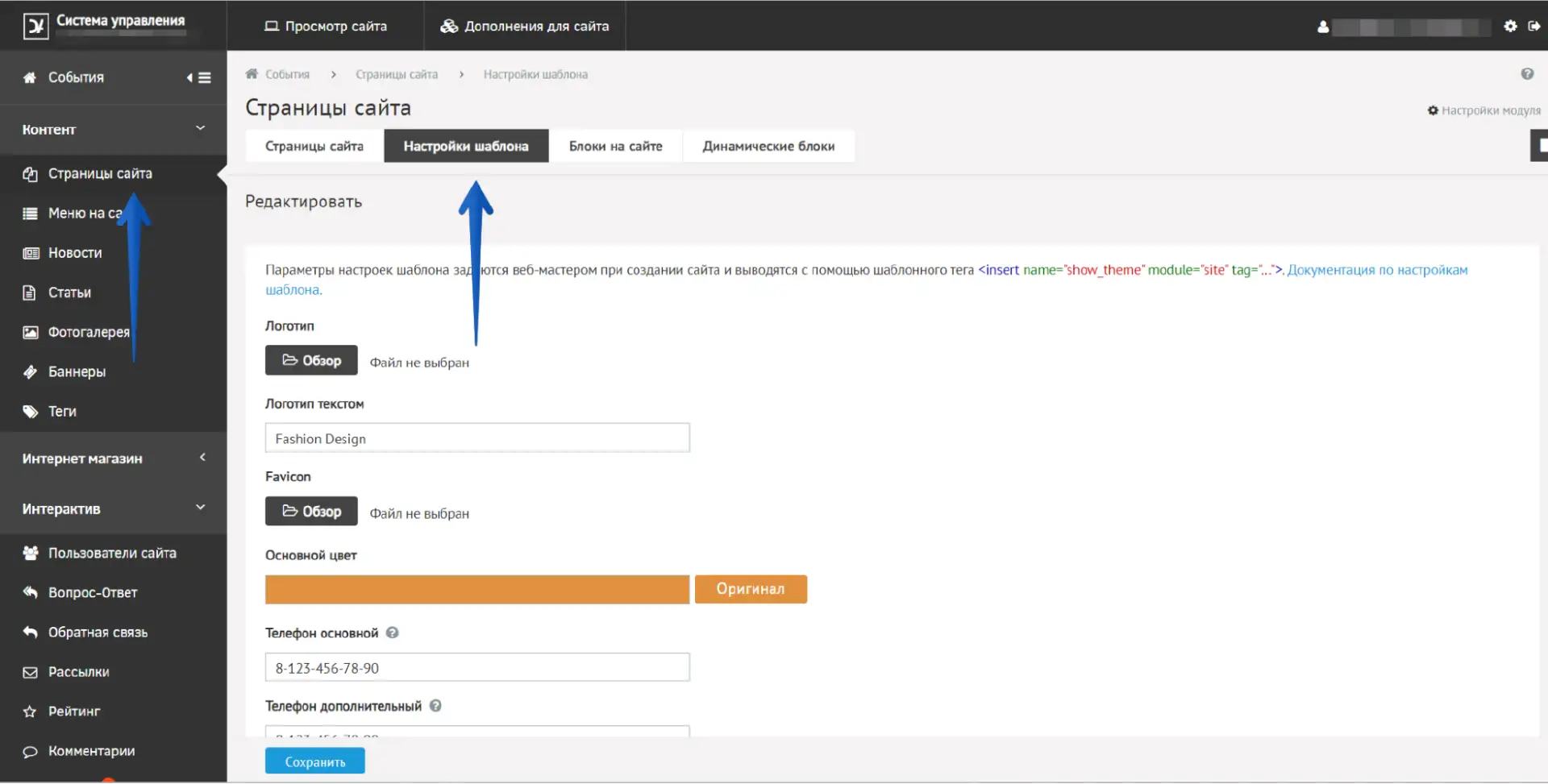Collapse the Контент sidebar section

coord(200,129)
